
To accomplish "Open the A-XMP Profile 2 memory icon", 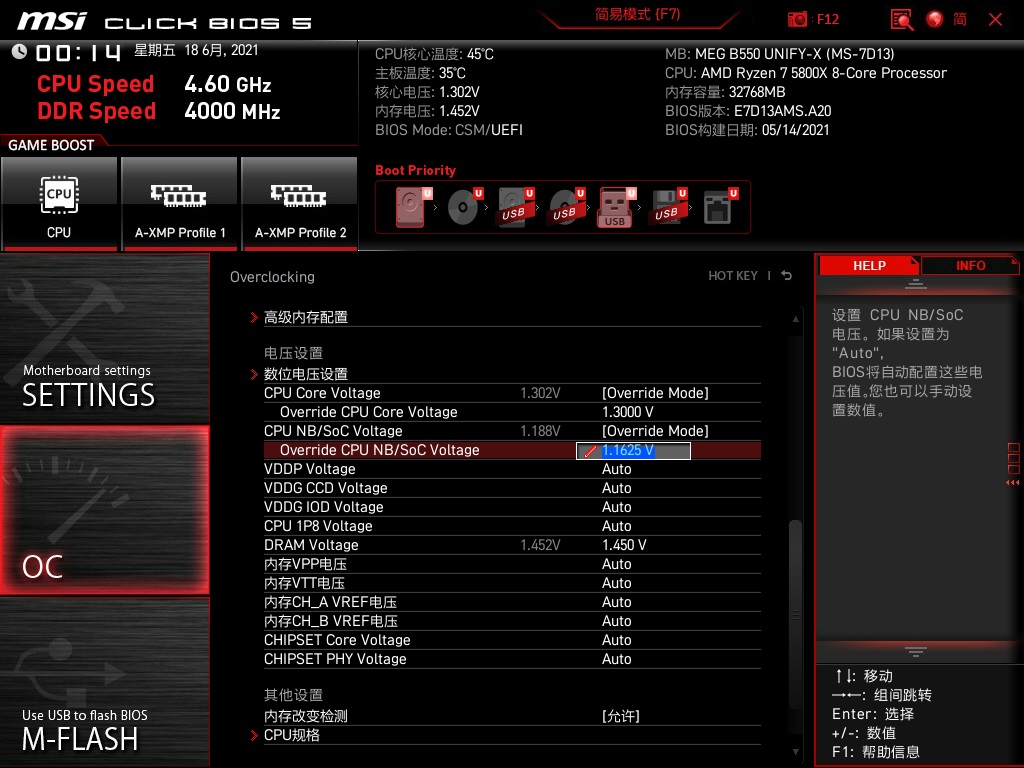I will 299,195.
